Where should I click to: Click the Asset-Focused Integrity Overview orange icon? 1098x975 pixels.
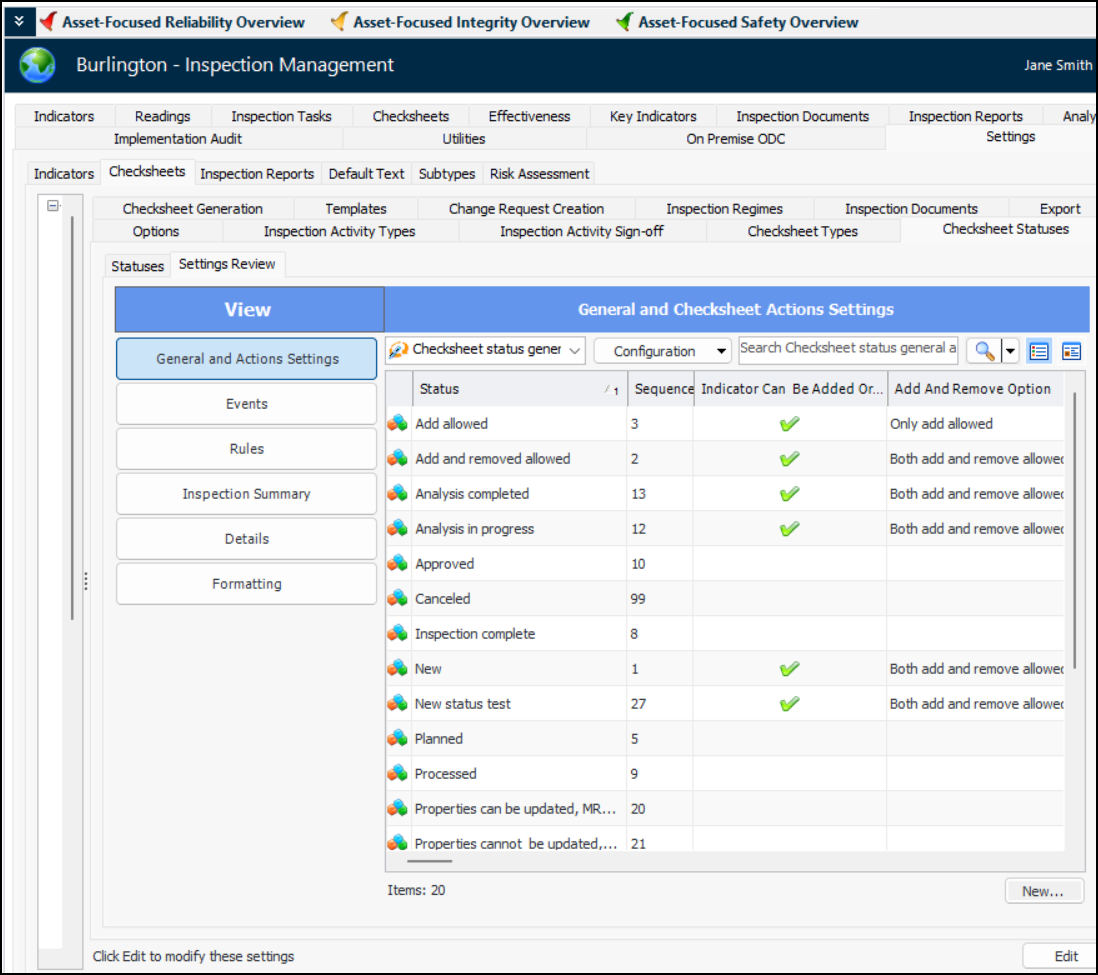tap(339, 22)
